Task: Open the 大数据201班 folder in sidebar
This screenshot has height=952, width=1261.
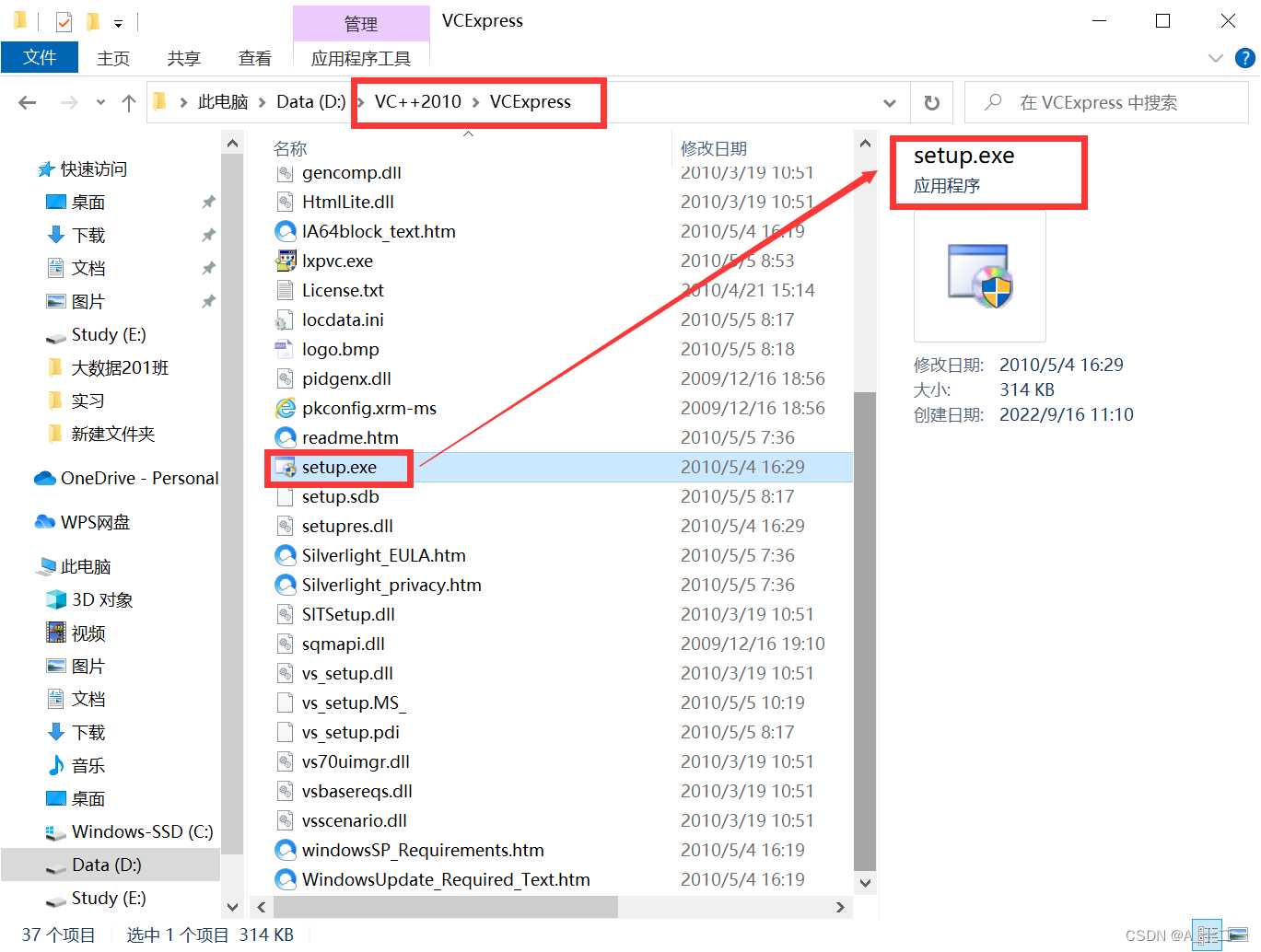Action: pos(120,367)
